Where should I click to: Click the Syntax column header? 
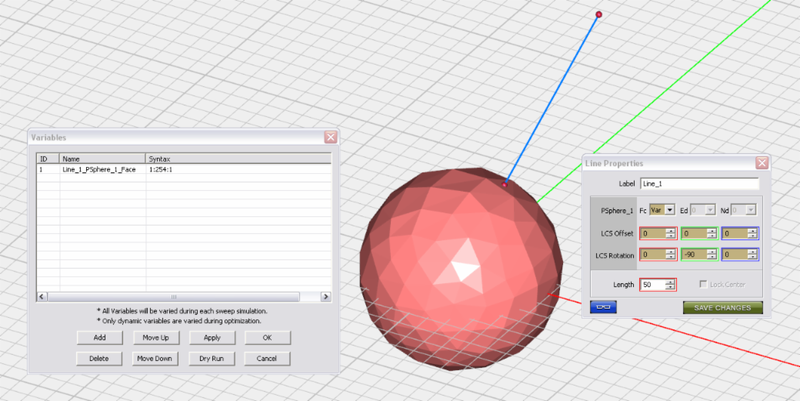pos(238,159)
